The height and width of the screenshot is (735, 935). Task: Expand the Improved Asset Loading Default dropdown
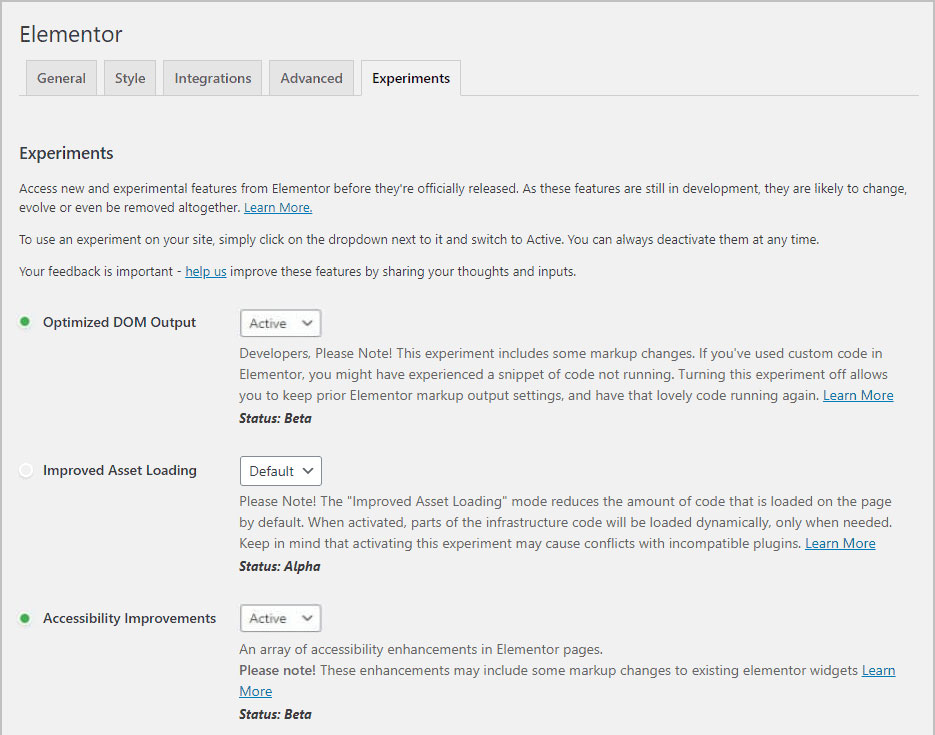[x=280, y=471]
